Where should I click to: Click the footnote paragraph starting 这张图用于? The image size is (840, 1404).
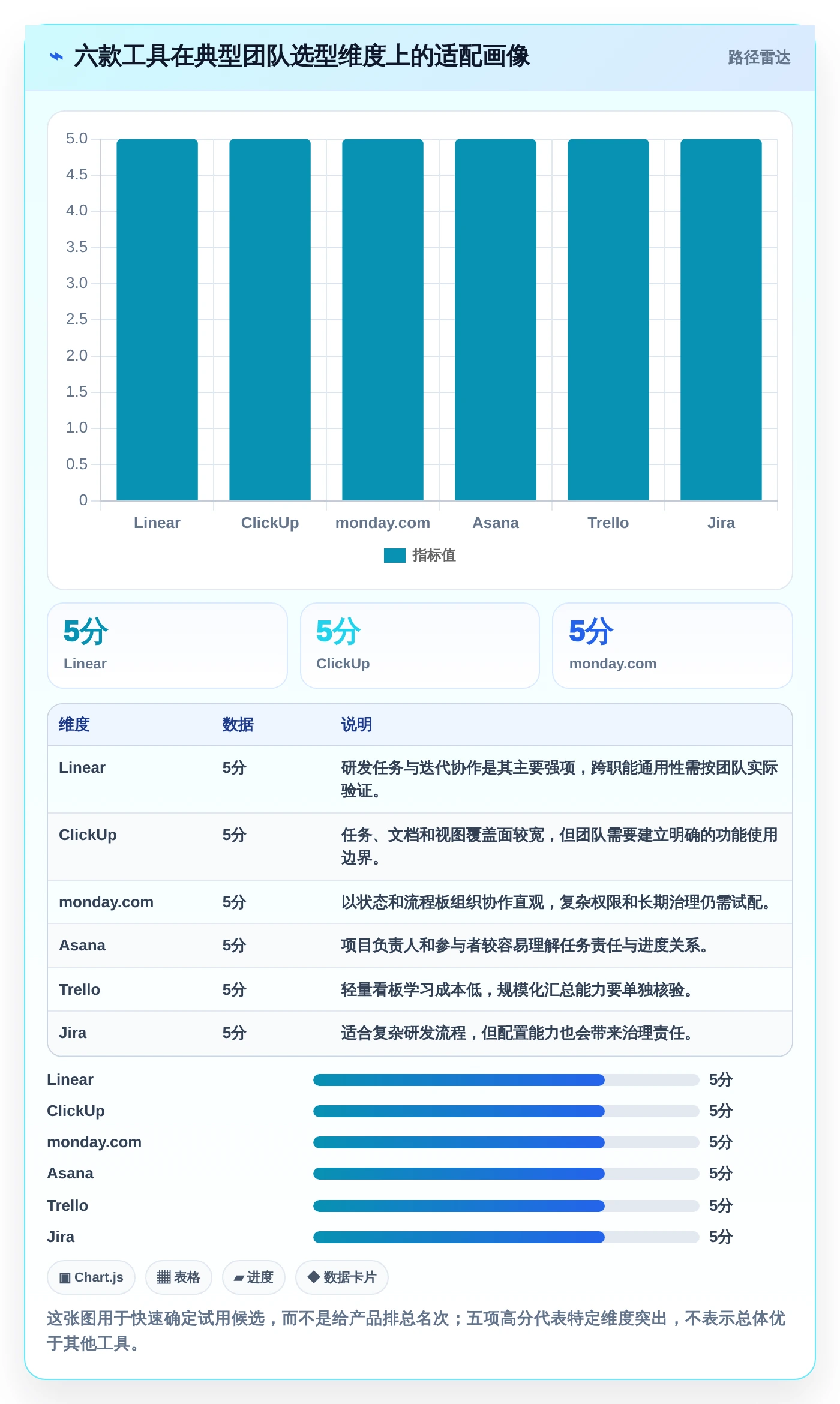[x=416, y=1331]
